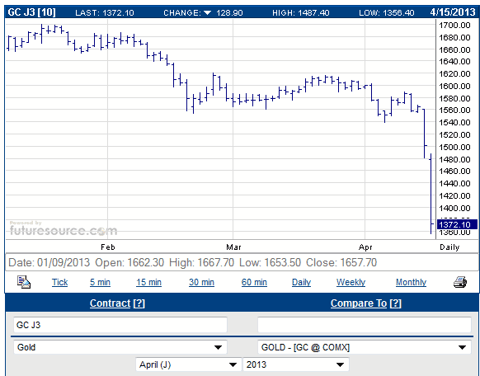Click the chart export icon beside Tick
This screenshot has height=376, width=480.
pyautogui.click(x=24, y=282)
